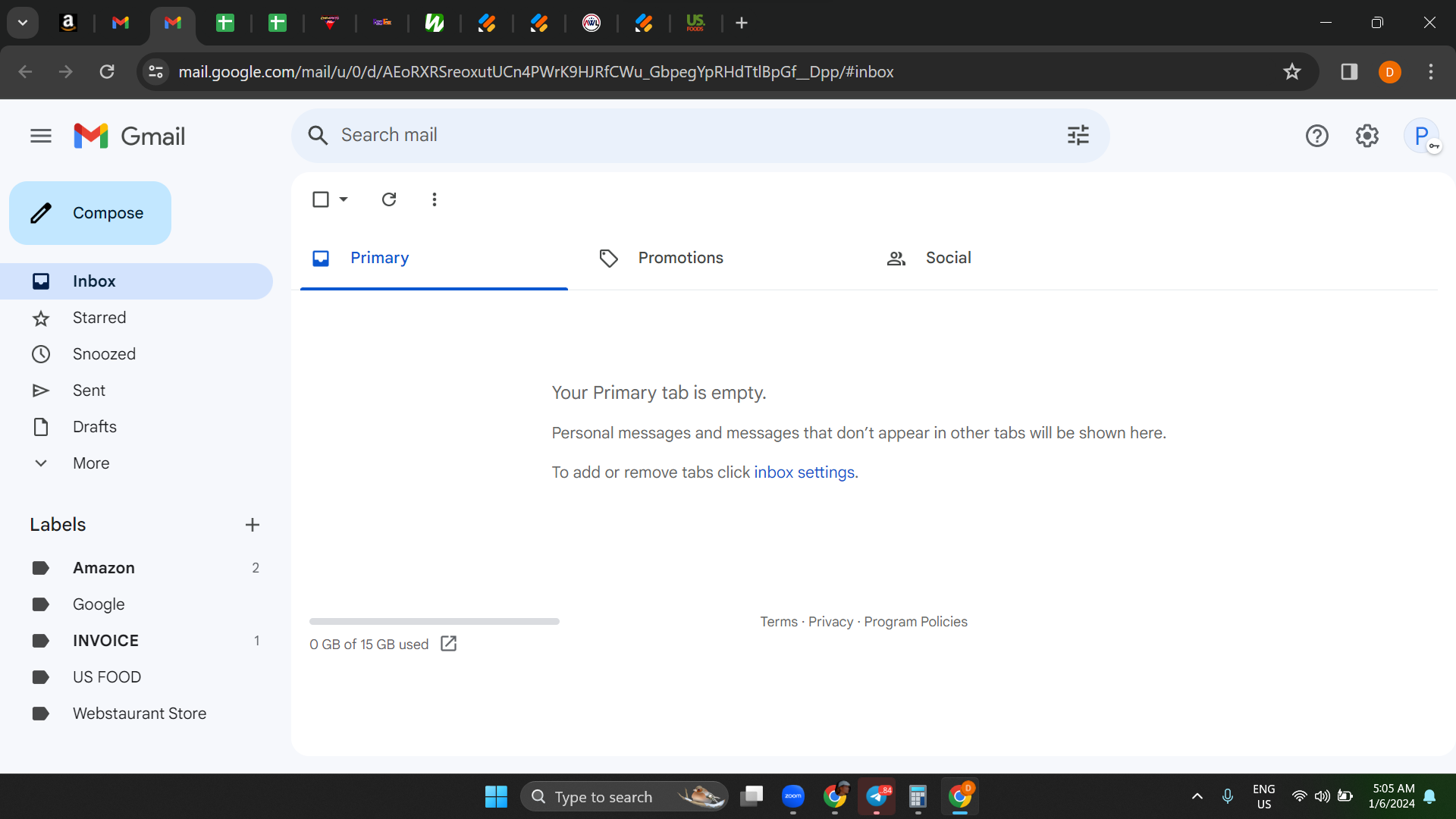The image size is (1456, 819).
Task: Open the volume control in tray
Action: click(1322, 796)
